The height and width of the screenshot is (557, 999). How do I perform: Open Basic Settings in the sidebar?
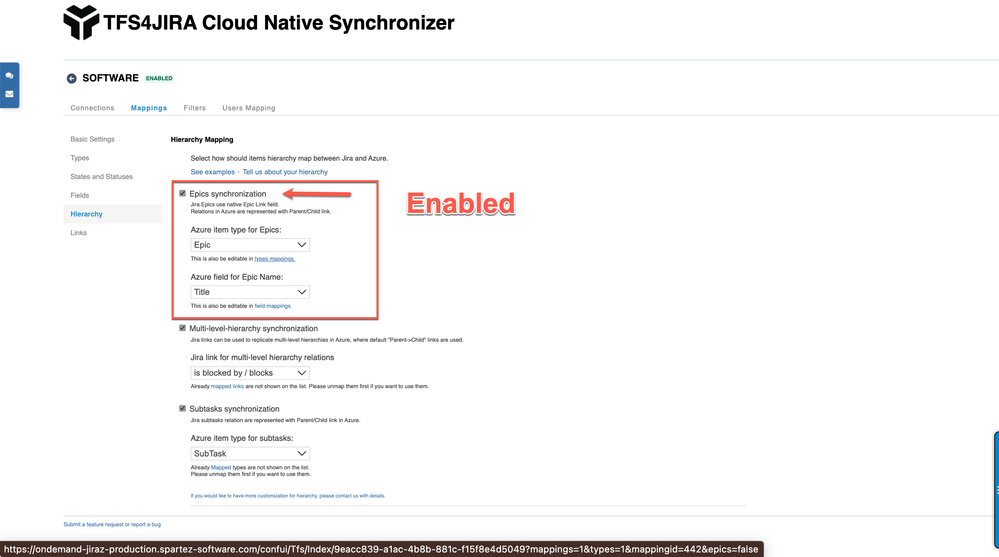point(92,139)
